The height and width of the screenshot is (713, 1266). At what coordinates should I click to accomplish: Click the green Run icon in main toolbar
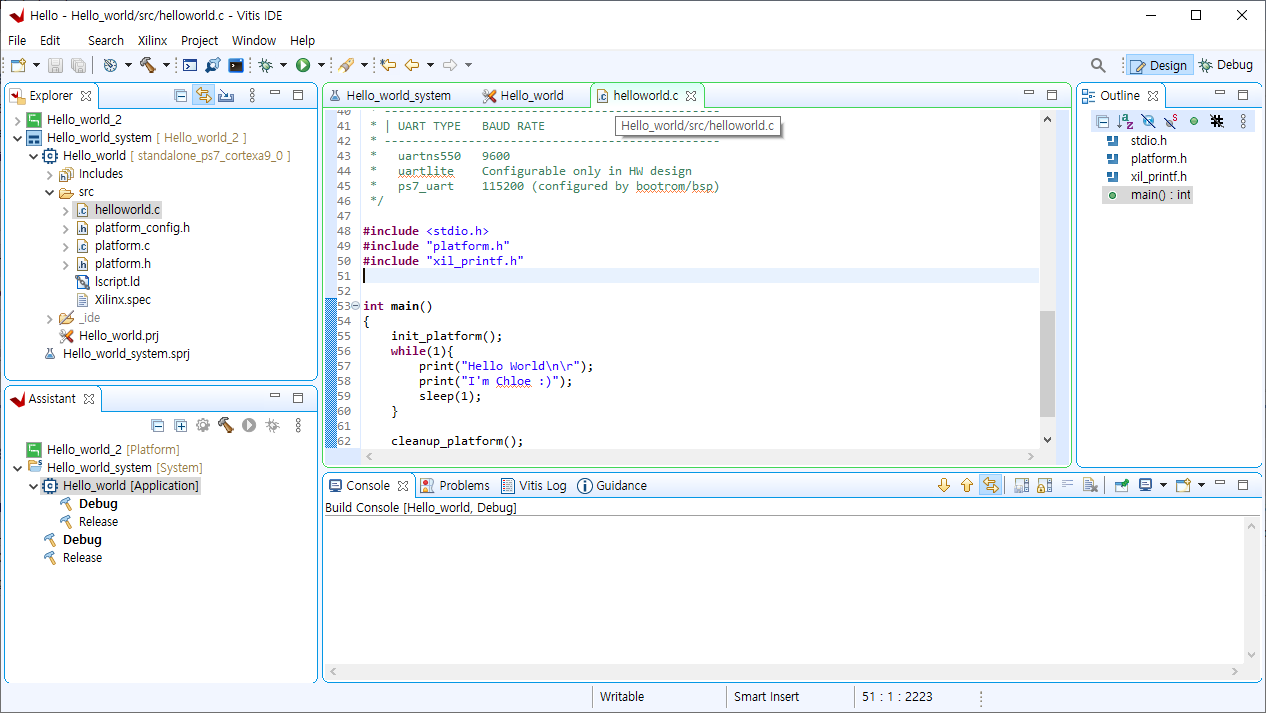pos(303,65)
